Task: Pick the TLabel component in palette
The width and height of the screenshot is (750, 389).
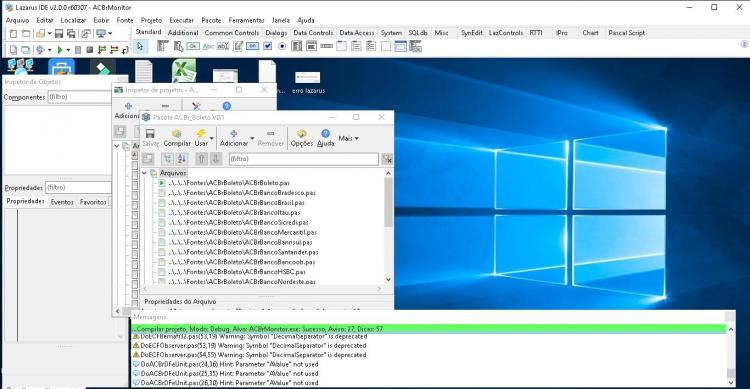Action: point(208,46)
